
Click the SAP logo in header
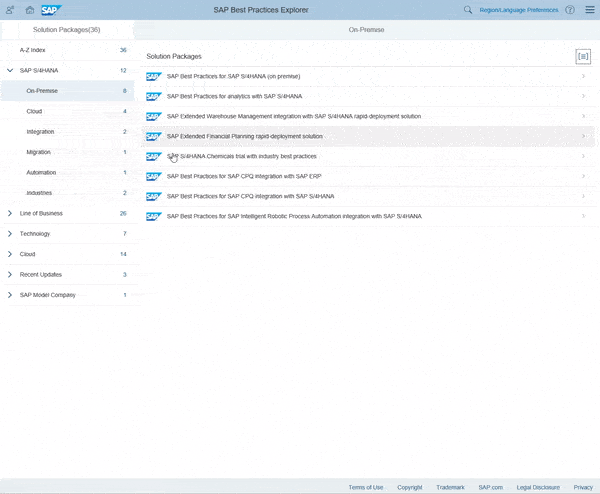point(51,10)
